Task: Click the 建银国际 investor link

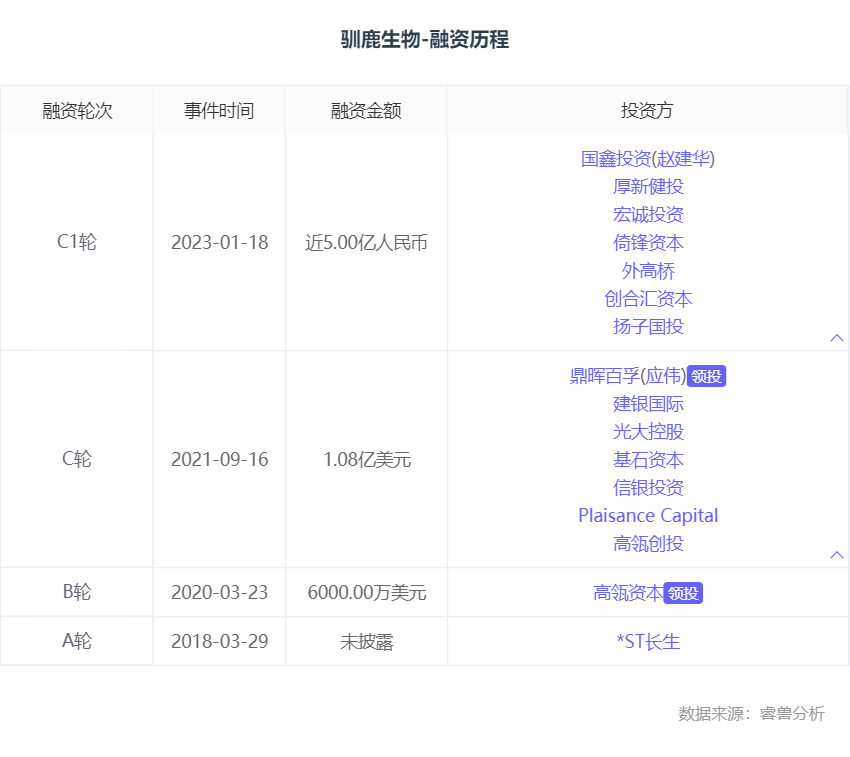Action: click(648, 404)
